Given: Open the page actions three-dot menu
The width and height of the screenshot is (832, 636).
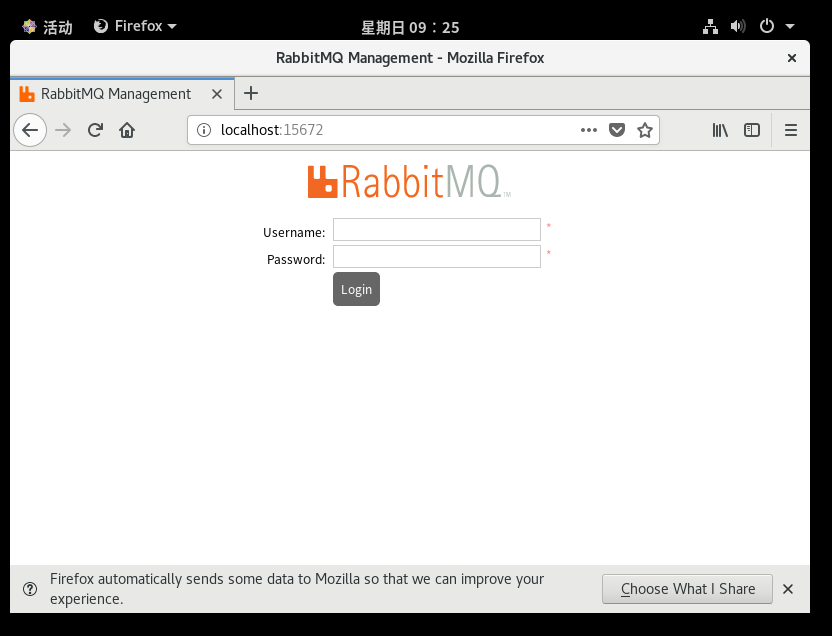Looking at the screenshot, I should tap(588, 130).
